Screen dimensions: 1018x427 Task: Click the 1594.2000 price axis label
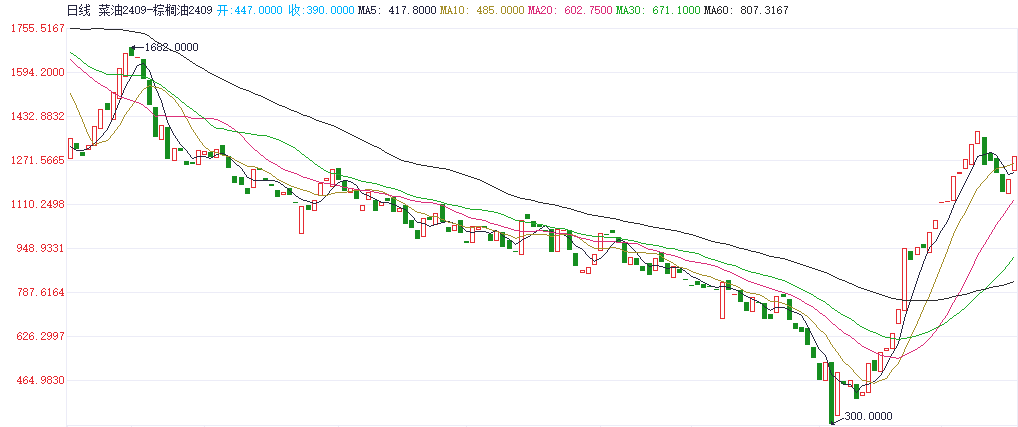[x=38, y=72]
